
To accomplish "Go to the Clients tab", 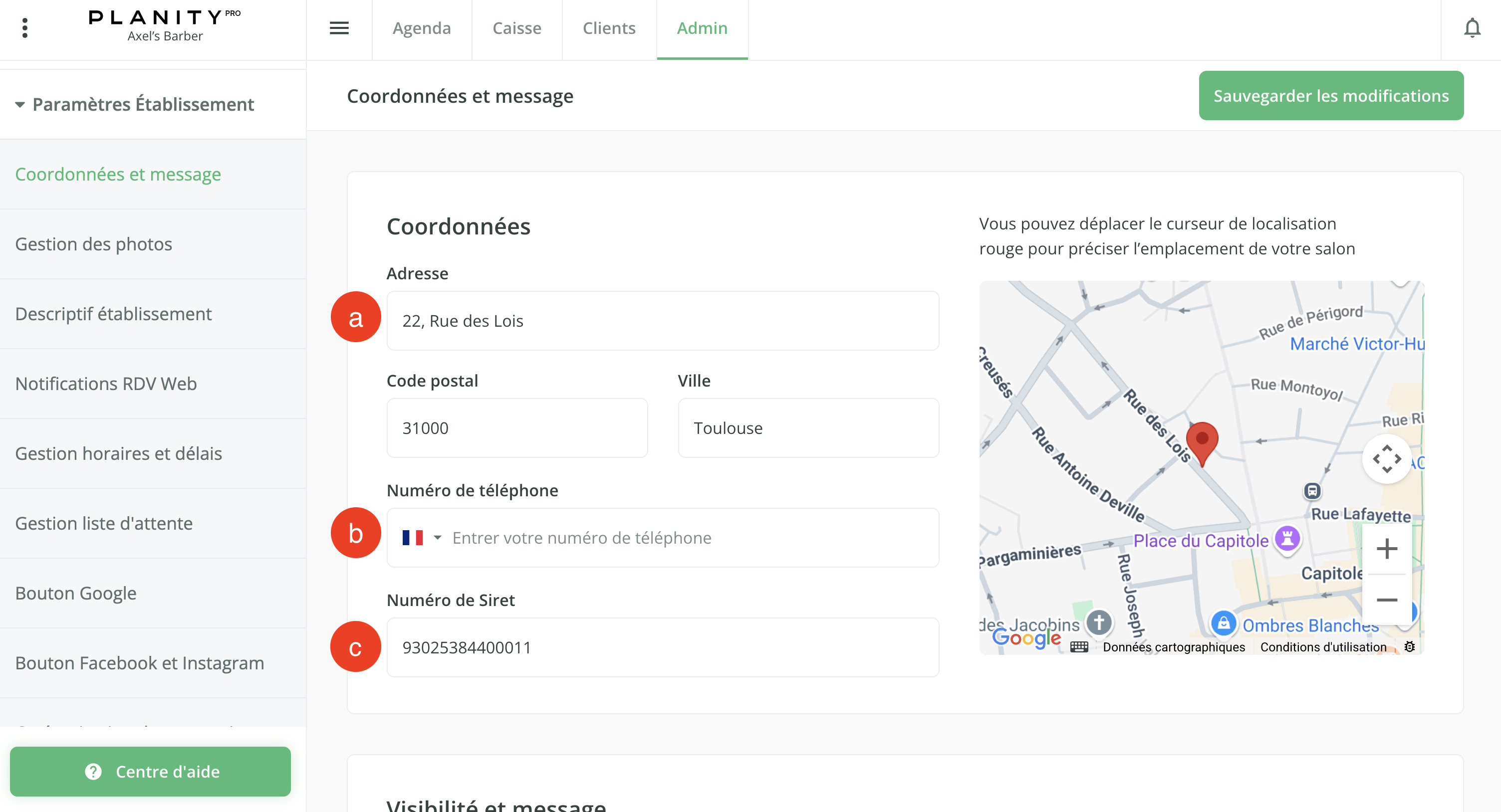I will [608, 28].
